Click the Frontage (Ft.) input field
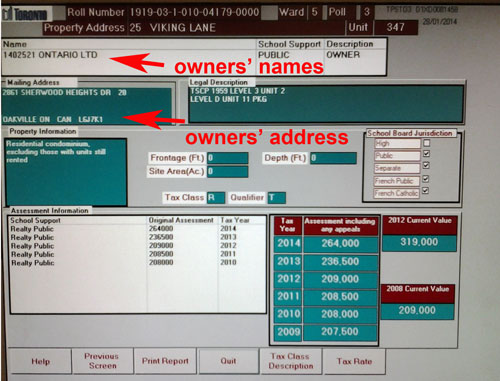The width and height of the screenshot is (500, 381). point(228,158)
